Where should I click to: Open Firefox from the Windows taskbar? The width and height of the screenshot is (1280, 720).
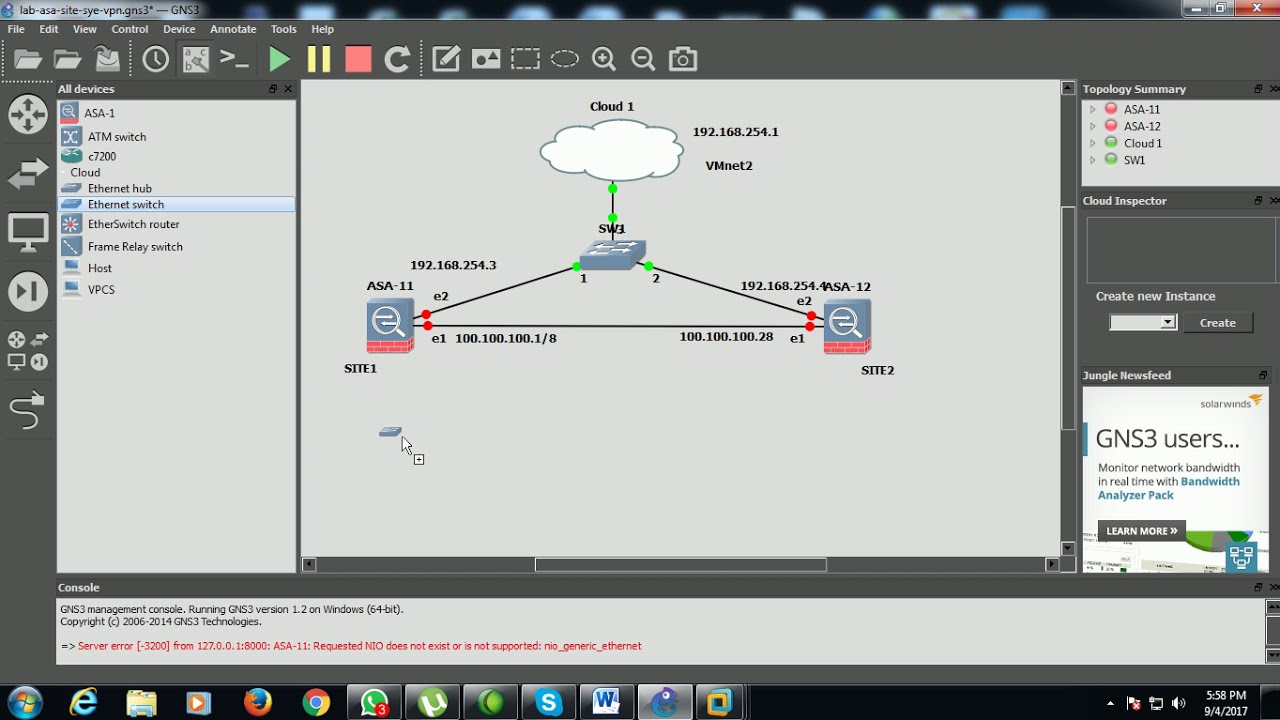coord(257,703)
